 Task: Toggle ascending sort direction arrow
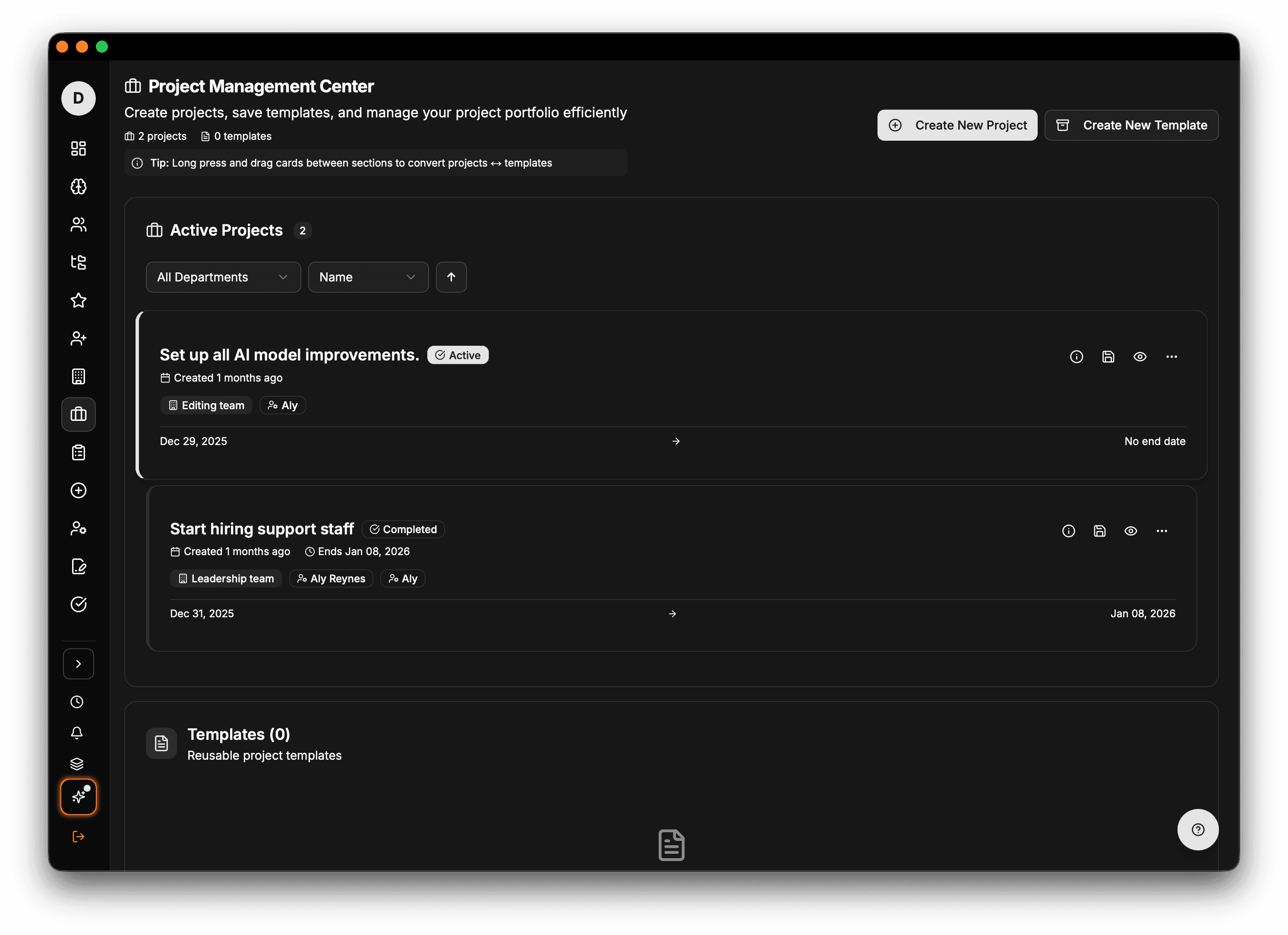point(451,277)
